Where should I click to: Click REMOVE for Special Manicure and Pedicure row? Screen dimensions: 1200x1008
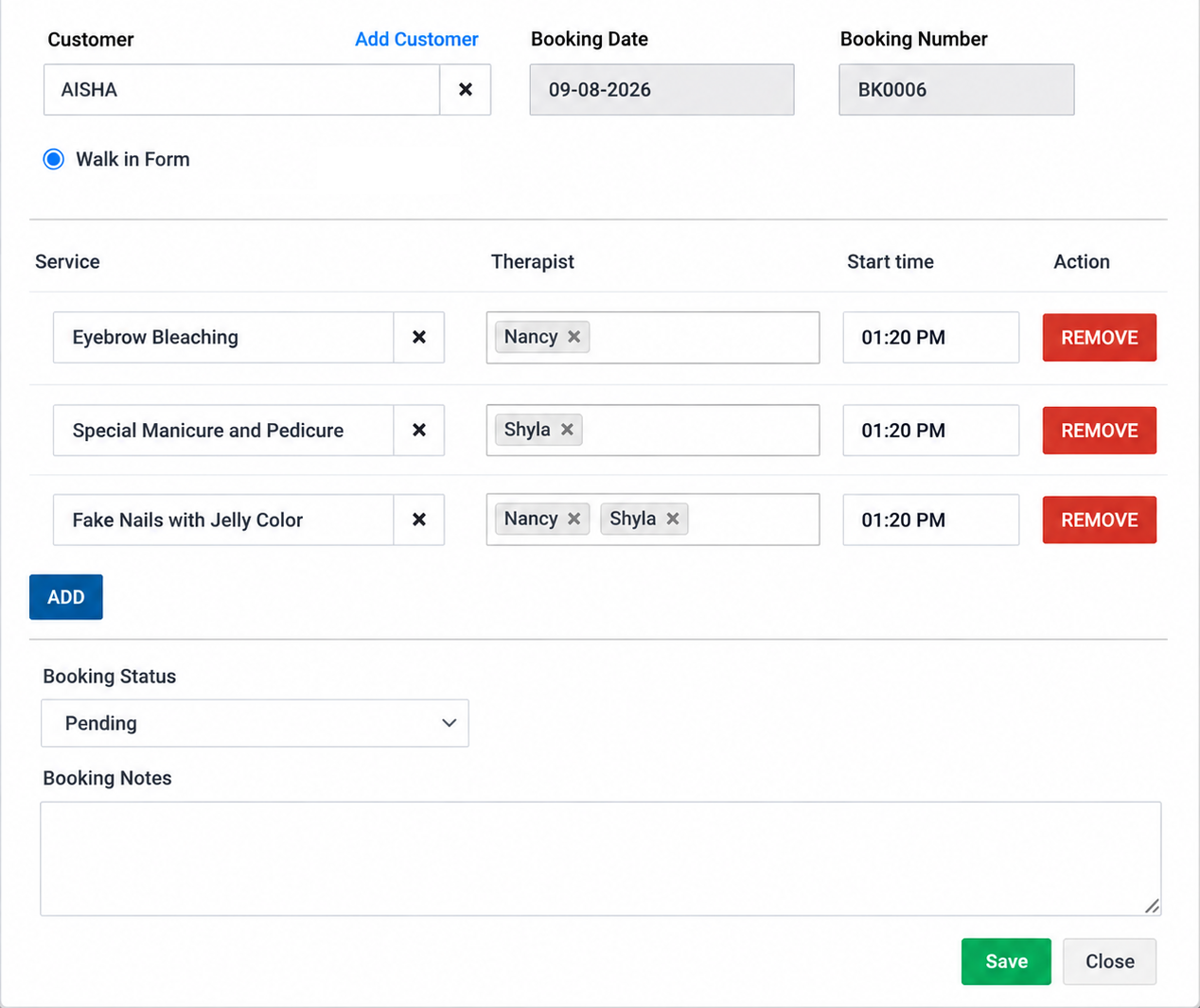pyautogui.click(x=1100, y=431)
